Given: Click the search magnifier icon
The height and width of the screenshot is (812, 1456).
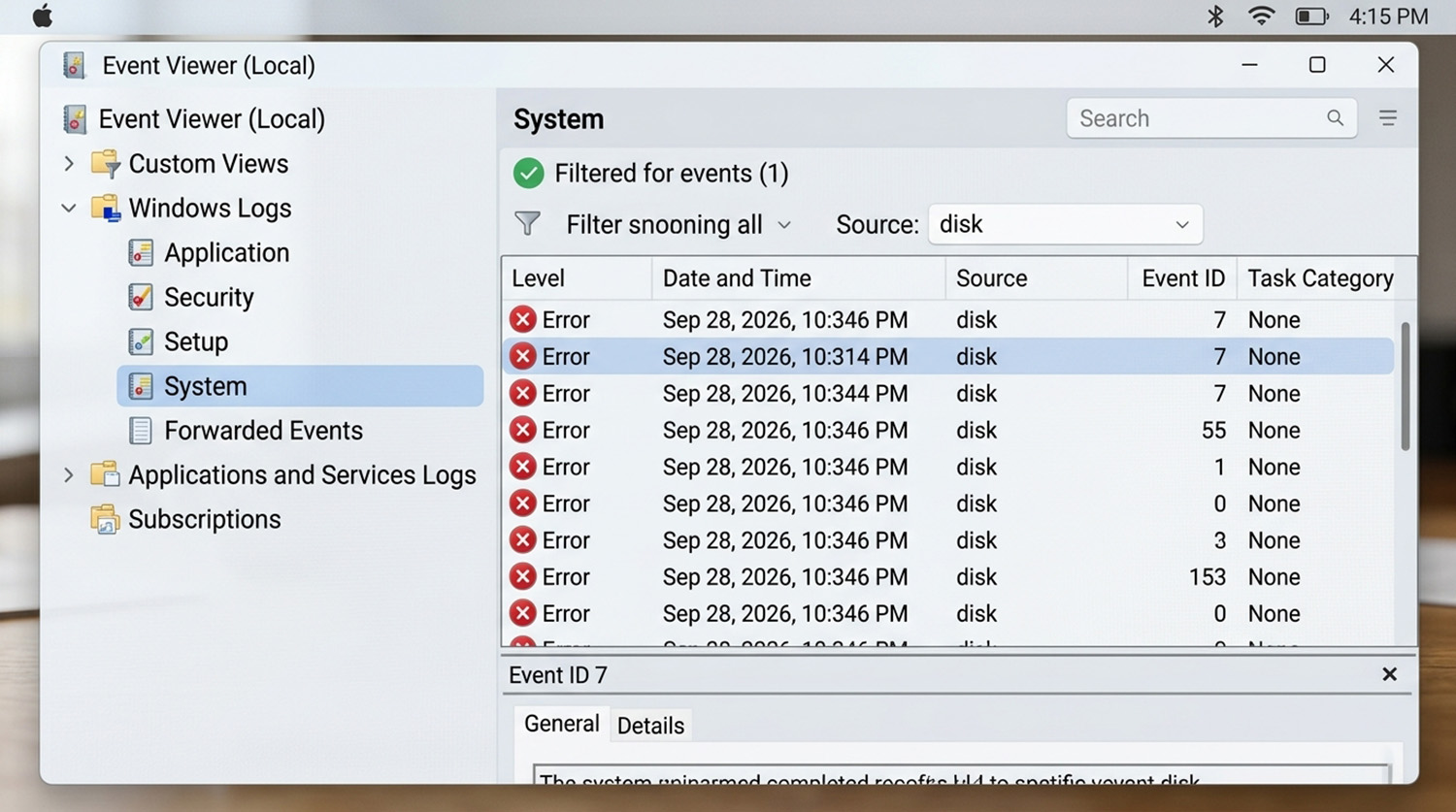Looking at the screenshot, I should point(1336,117).
